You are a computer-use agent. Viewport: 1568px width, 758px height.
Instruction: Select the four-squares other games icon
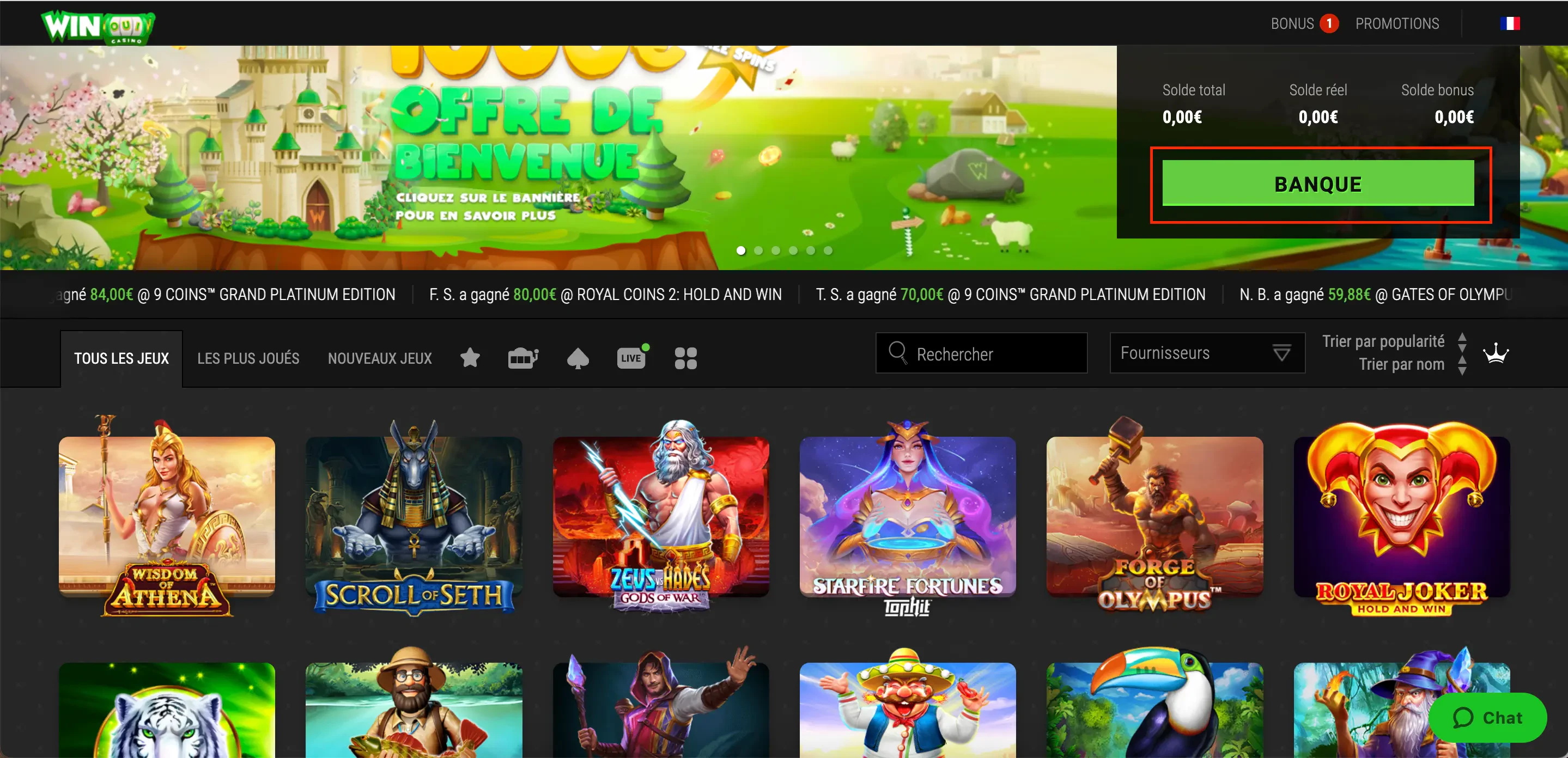coord(685,358)
